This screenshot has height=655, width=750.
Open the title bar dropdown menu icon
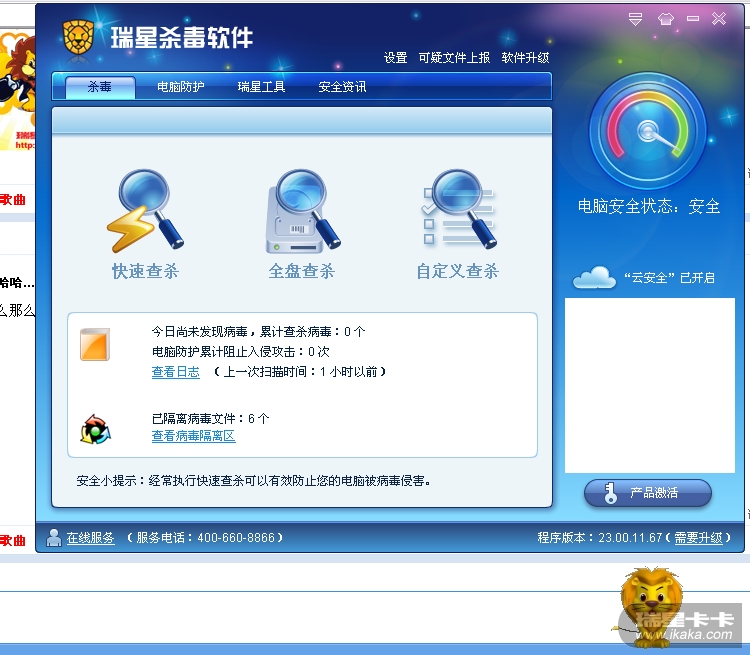635,19
